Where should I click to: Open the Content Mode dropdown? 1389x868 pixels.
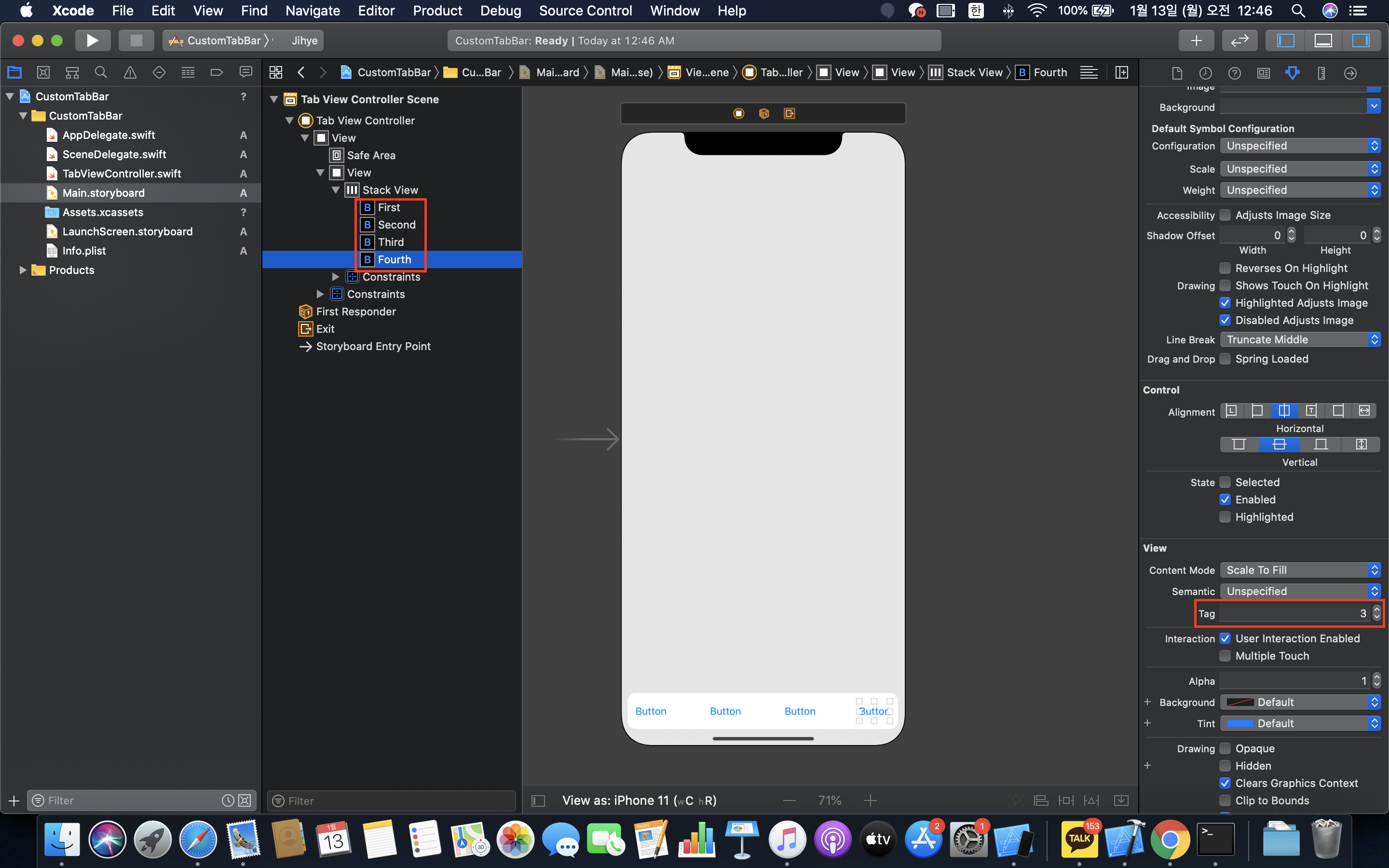pyautogui.click(x=1299, y=570)
